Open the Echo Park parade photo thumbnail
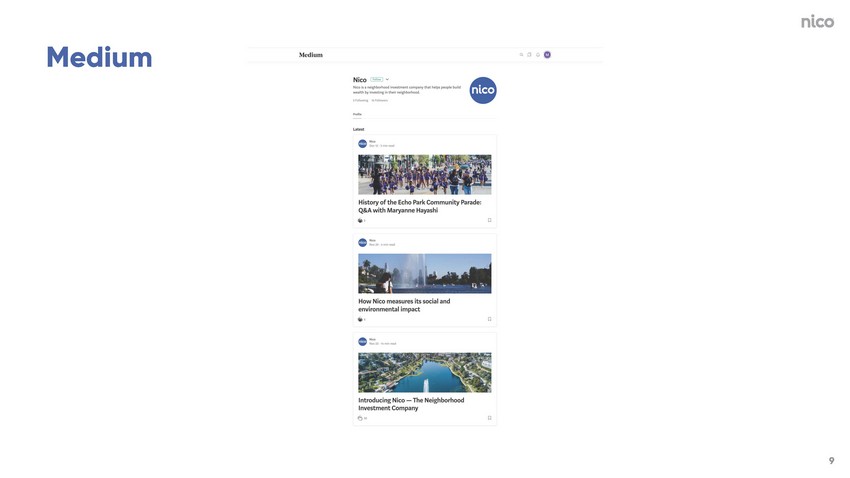This screenshot has width=850, height=478. (424, 175)
